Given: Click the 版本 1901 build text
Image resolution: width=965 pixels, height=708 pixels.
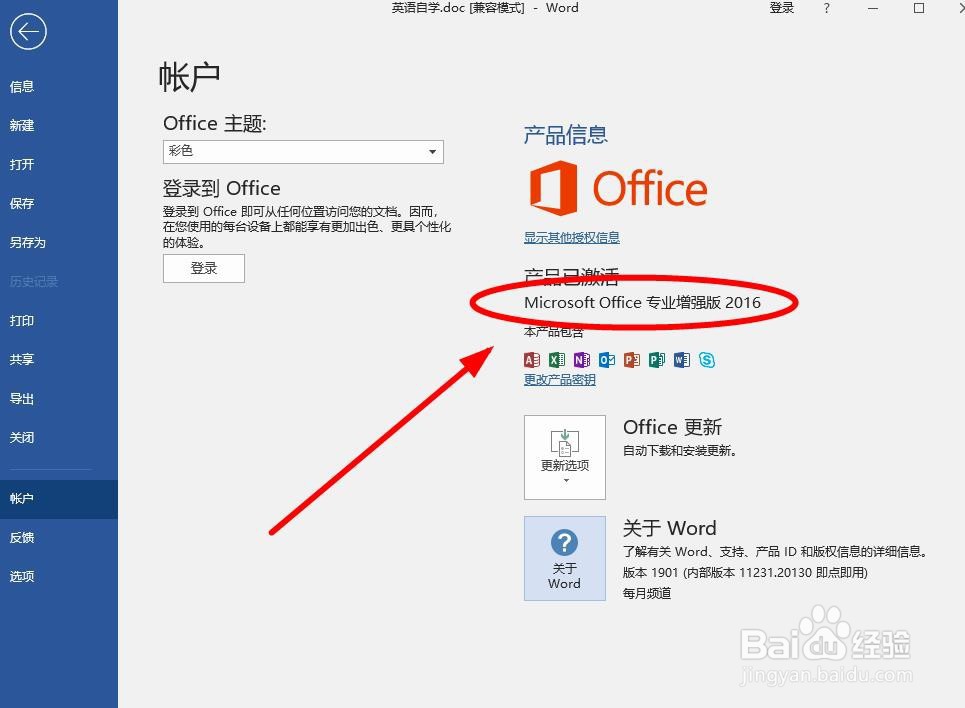Looking at the screenshot, I should (x=745, y=573).
